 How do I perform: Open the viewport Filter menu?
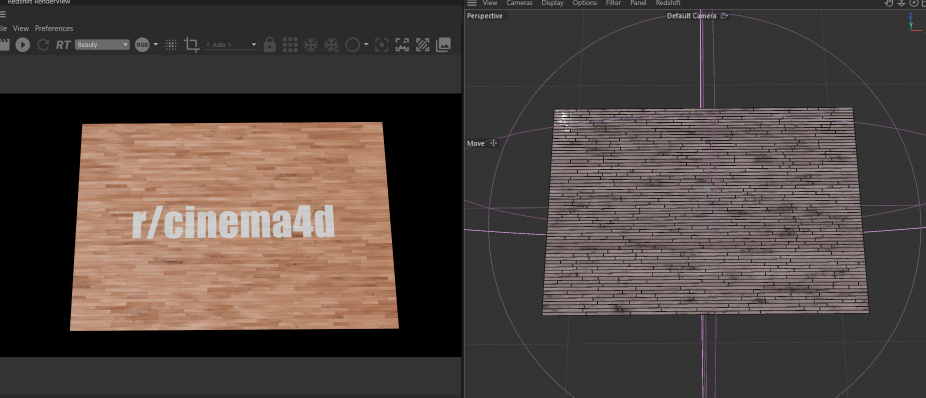coord(613,3)
